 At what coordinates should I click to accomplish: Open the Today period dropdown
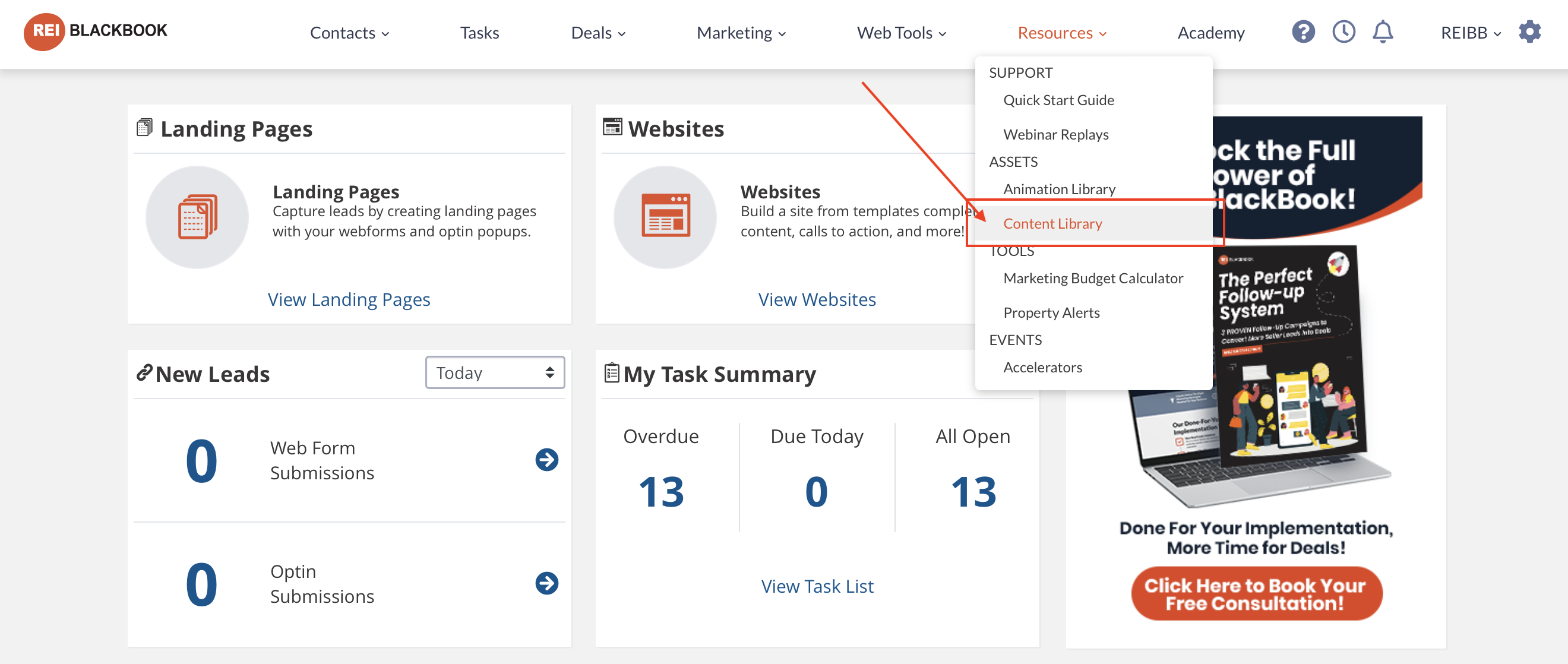pyautogui.click(x=494, y=372)
